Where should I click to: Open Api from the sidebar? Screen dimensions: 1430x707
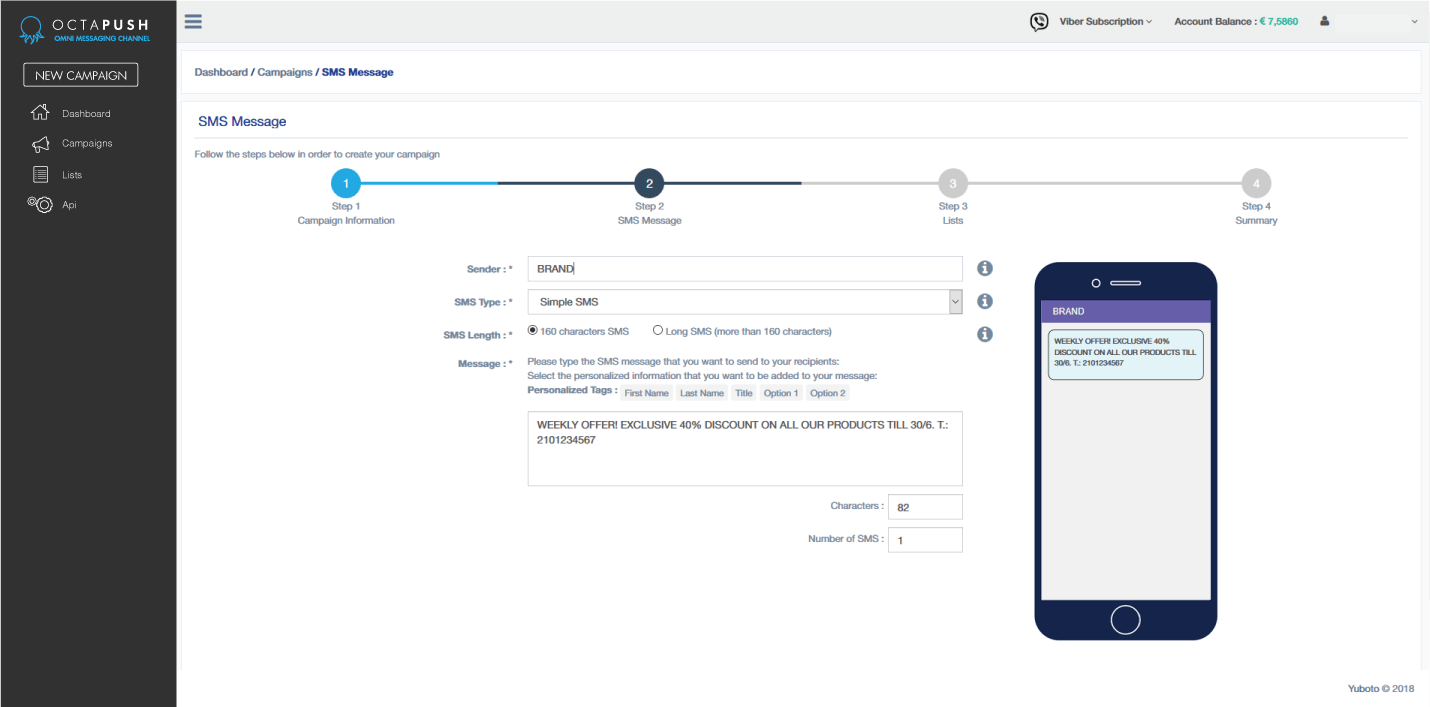69,205
